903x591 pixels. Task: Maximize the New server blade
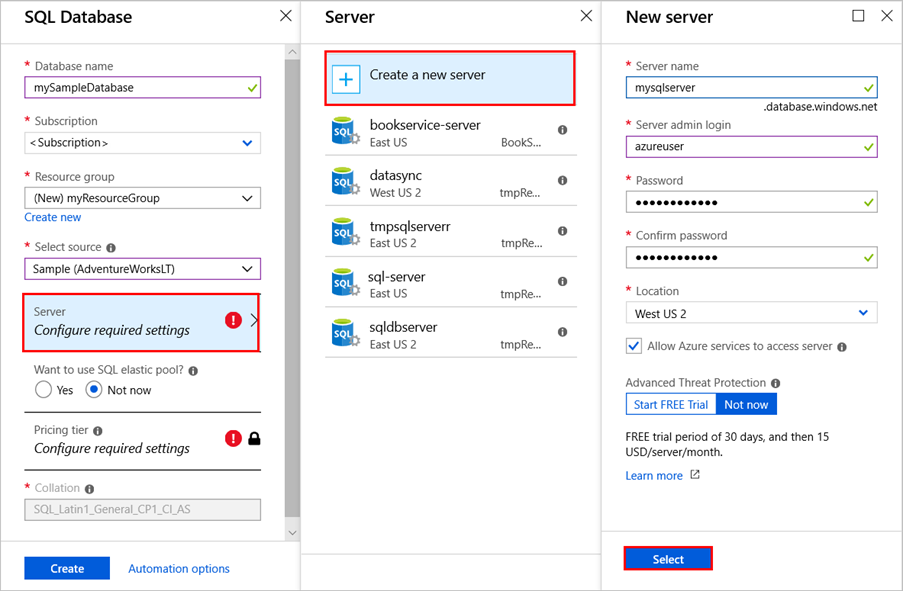click(x=858, y=16)
